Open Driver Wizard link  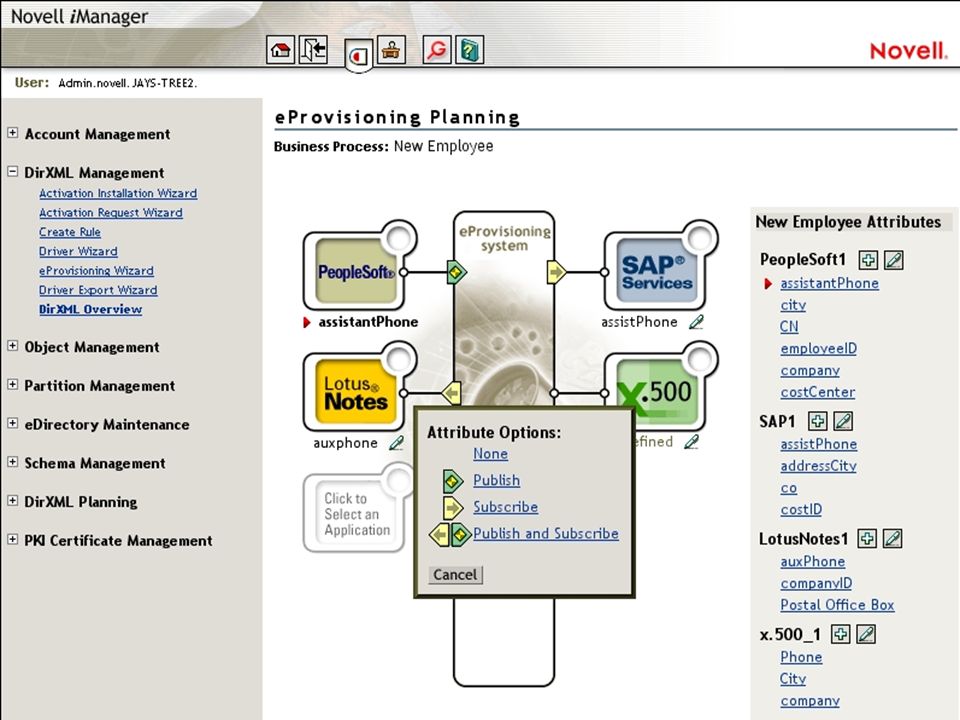[x=78, y=251]
